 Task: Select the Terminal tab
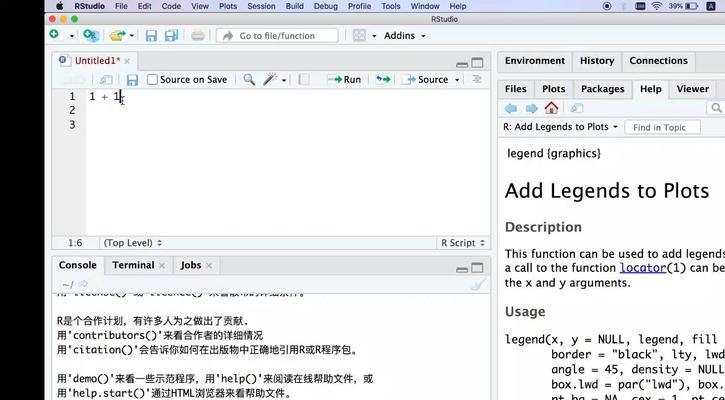[133, 265]
